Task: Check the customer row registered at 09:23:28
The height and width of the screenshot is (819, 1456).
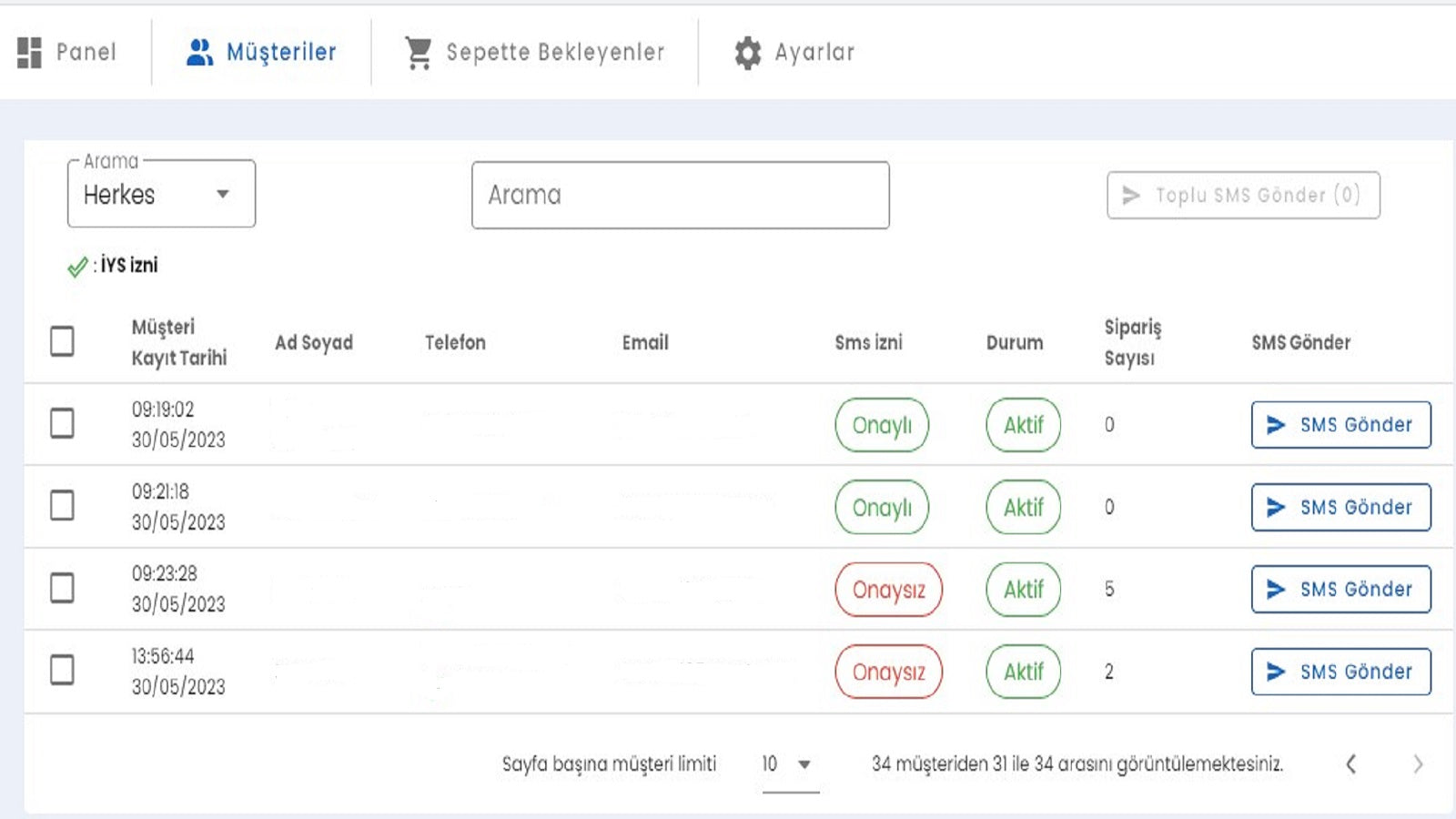Action: tap(62, 588)
